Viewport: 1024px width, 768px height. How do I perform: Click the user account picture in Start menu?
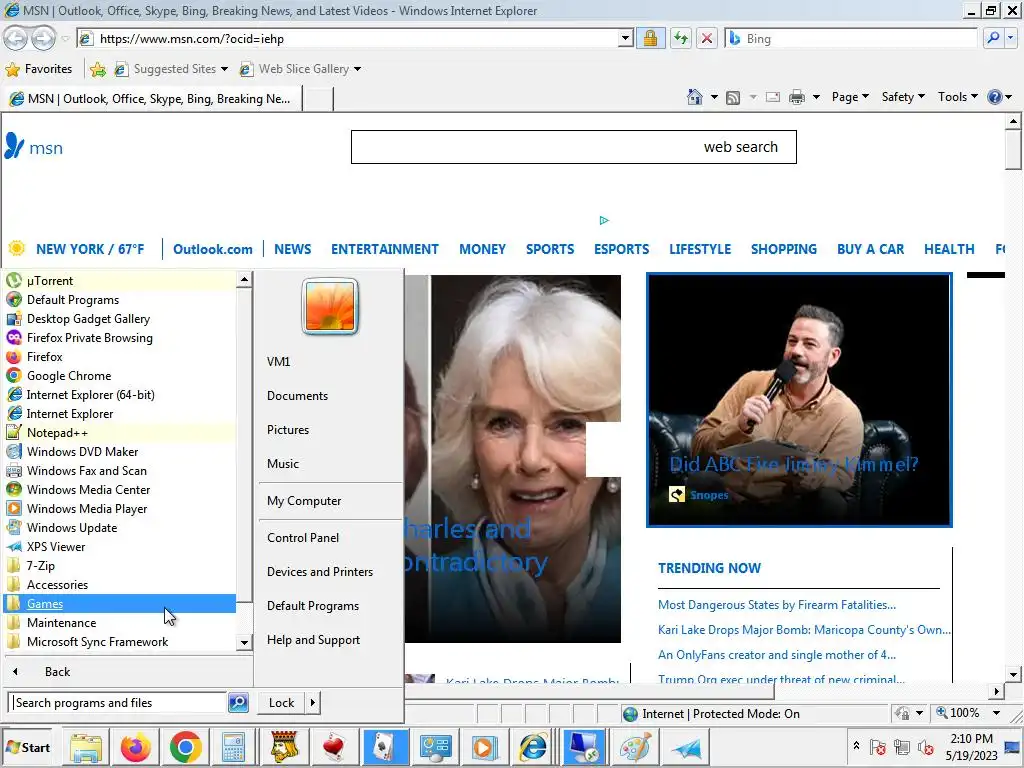point(330,306)
